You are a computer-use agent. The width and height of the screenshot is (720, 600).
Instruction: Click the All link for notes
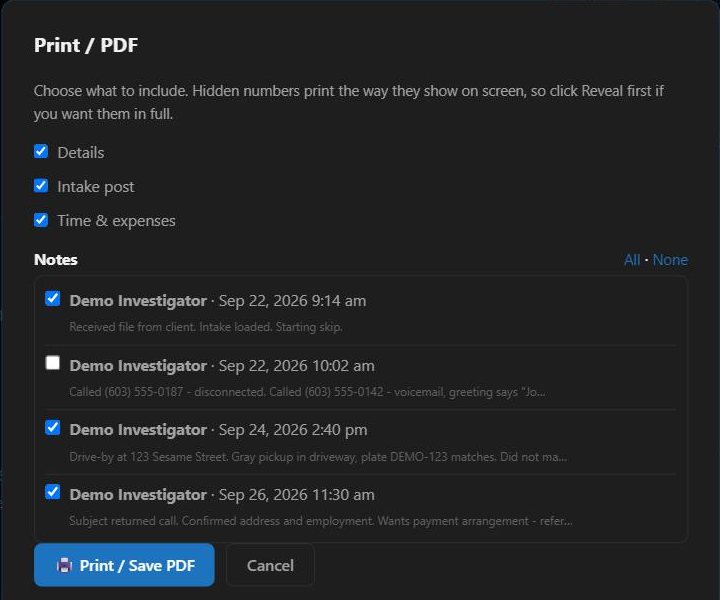tap(632, 260)
